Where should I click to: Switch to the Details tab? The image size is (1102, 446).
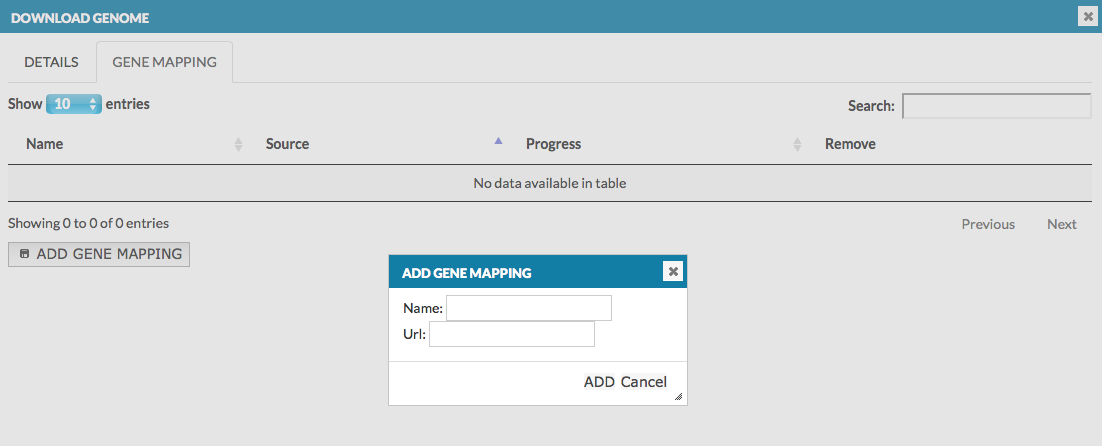click(x=51, y=62)
